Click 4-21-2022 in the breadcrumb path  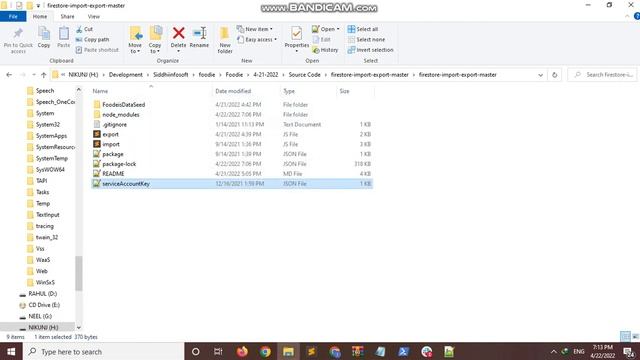click(266, 75)
